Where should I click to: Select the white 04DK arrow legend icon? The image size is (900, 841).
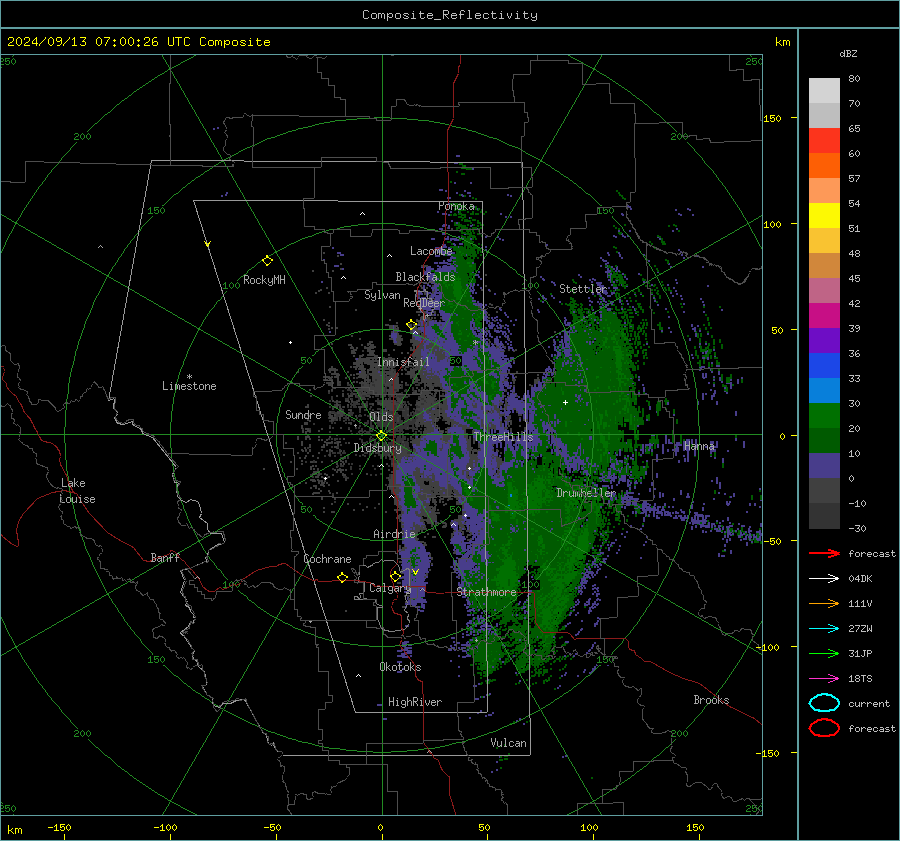[x=824, y=579]
